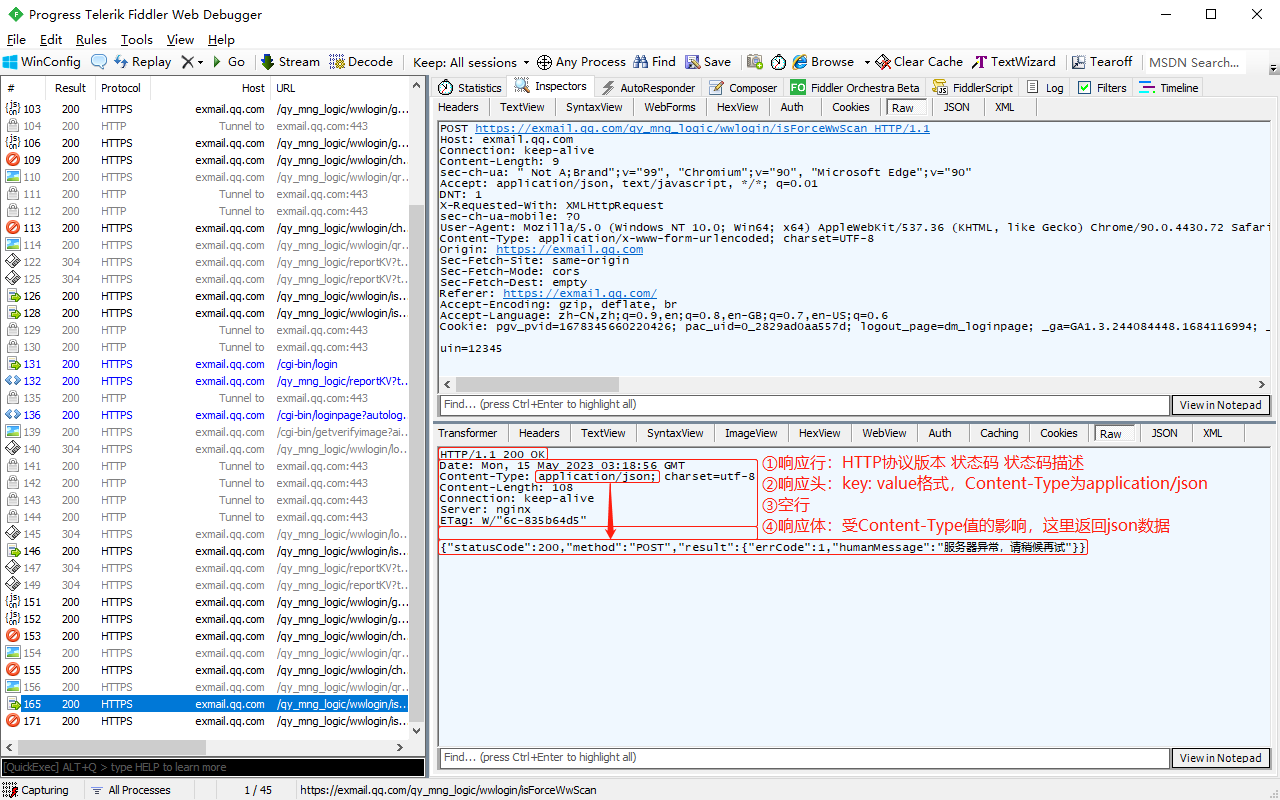This screenshot has width=1280, height=800.
Task: Click request Raw view horizontal scrollbar
Action: tap(539, 384)
